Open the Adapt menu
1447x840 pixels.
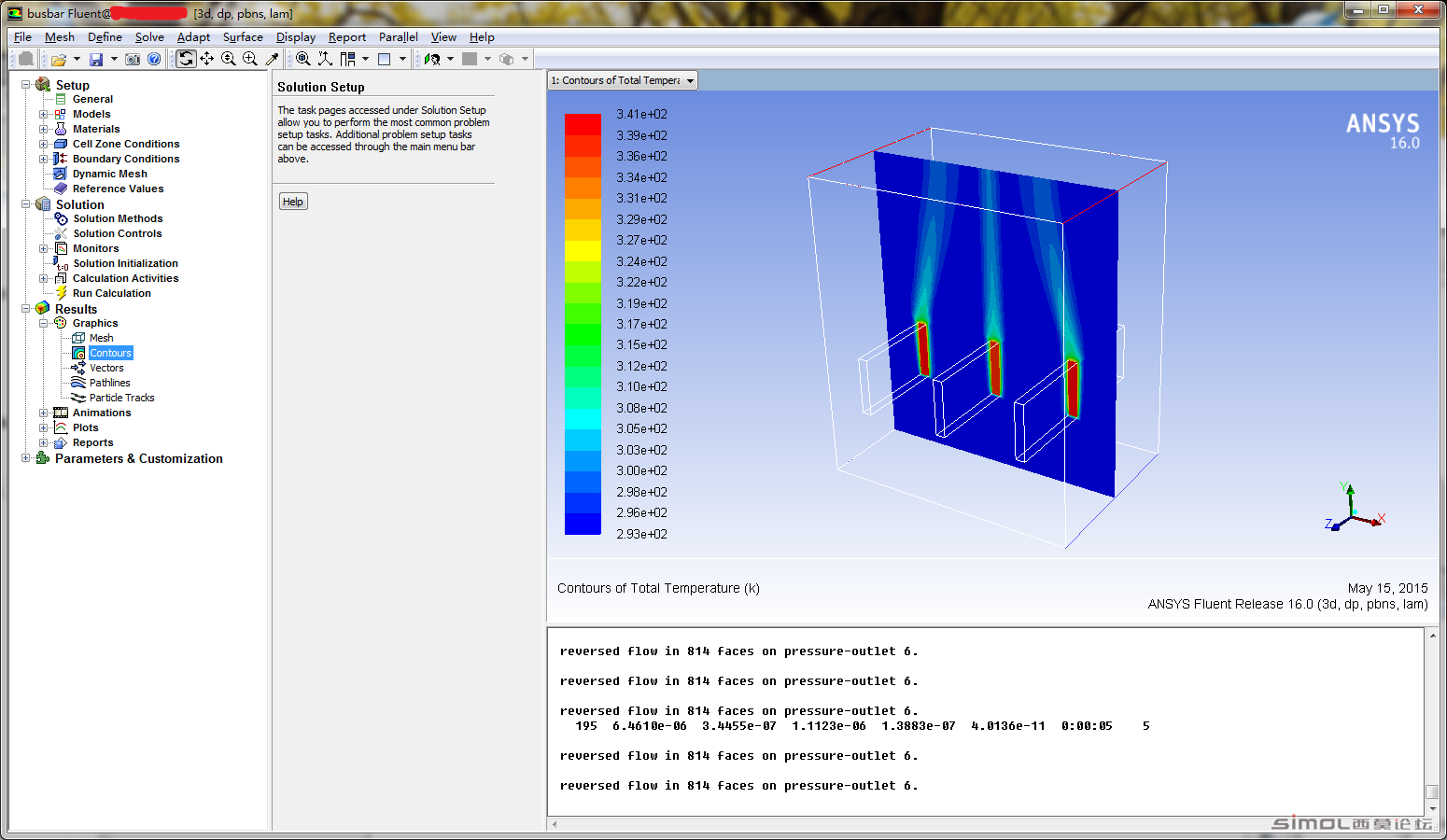click(x=193, y=37)
